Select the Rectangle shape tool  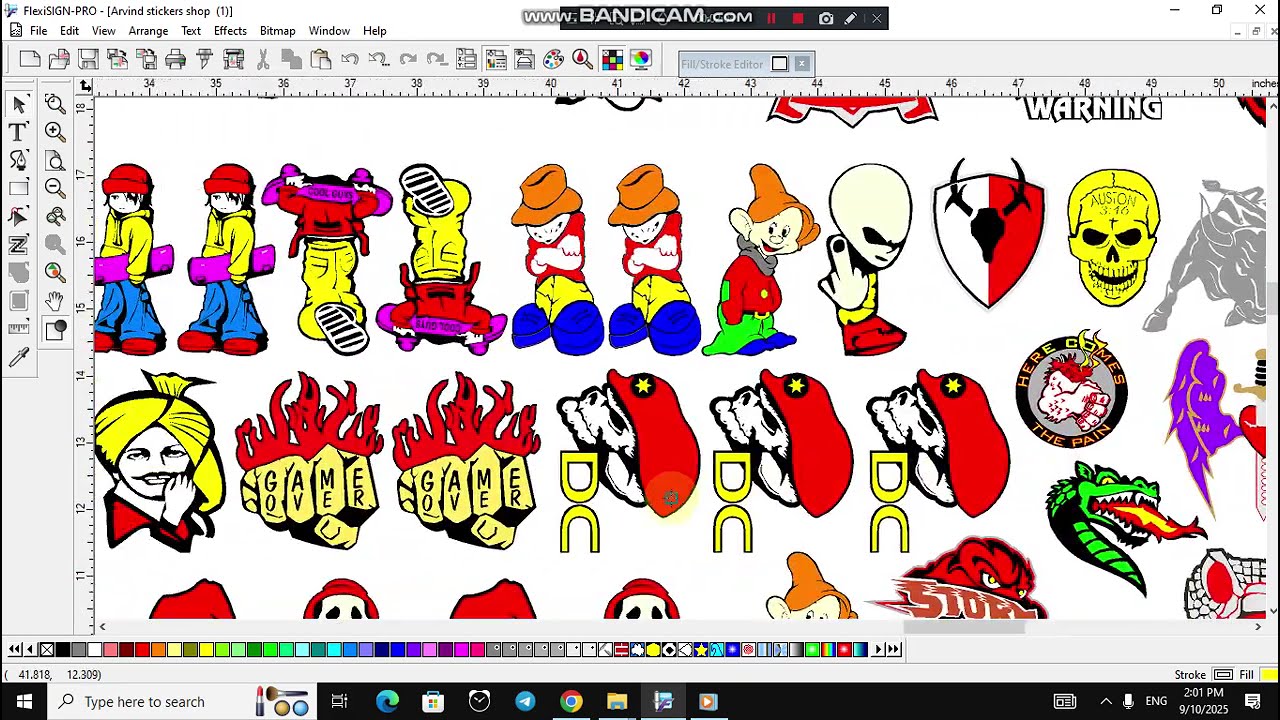(18, 188)
